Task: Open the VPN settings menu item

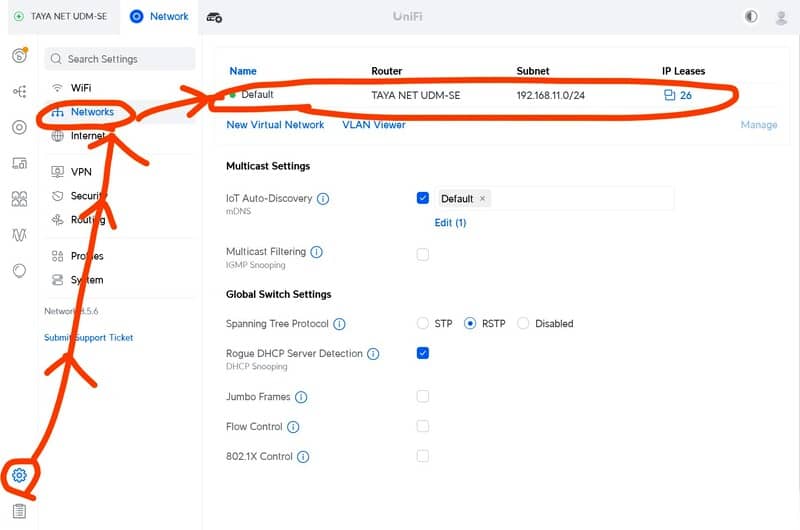Action: (80, 172)
